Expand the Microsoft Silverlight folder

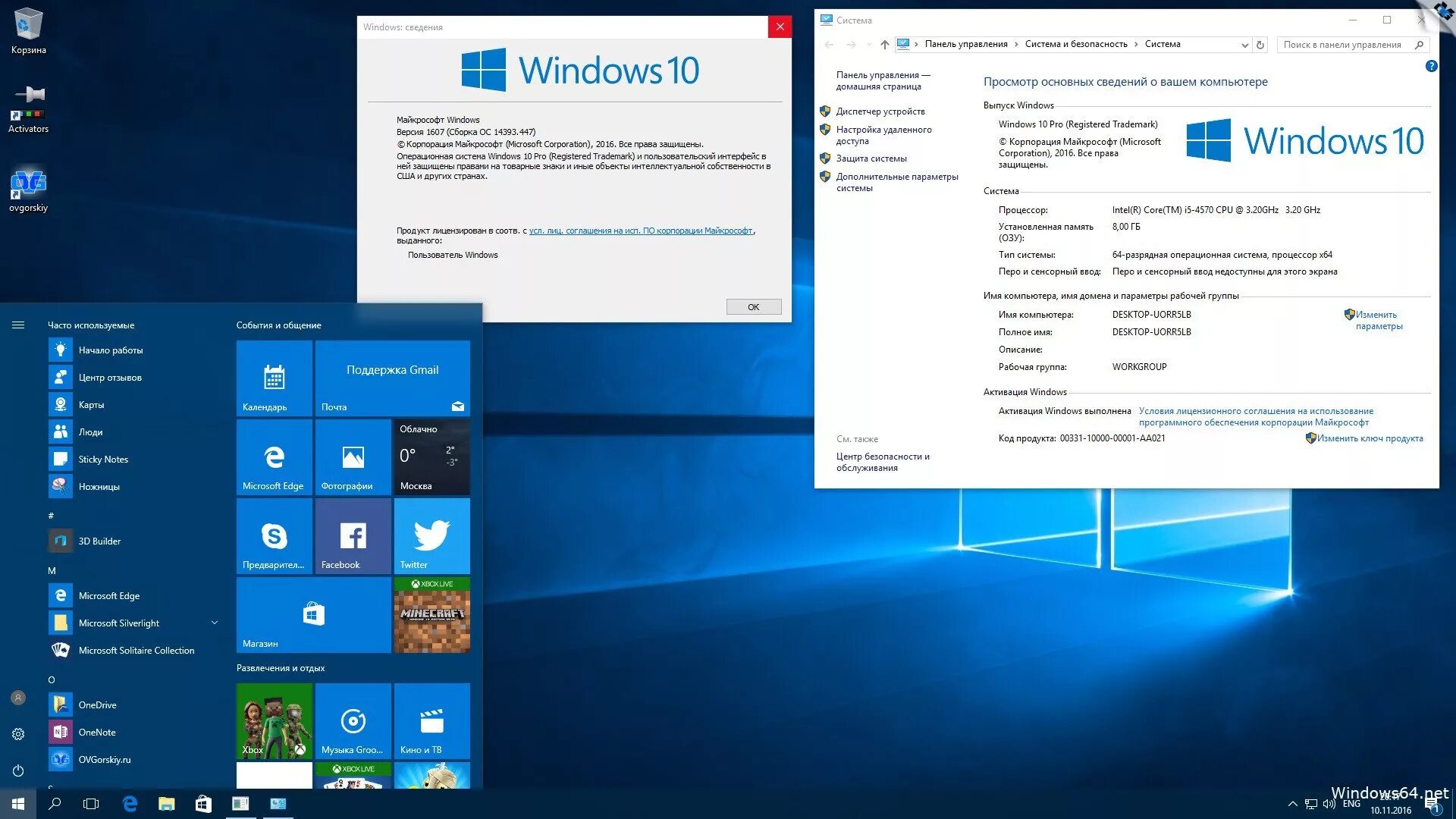[x=215, y=623]
